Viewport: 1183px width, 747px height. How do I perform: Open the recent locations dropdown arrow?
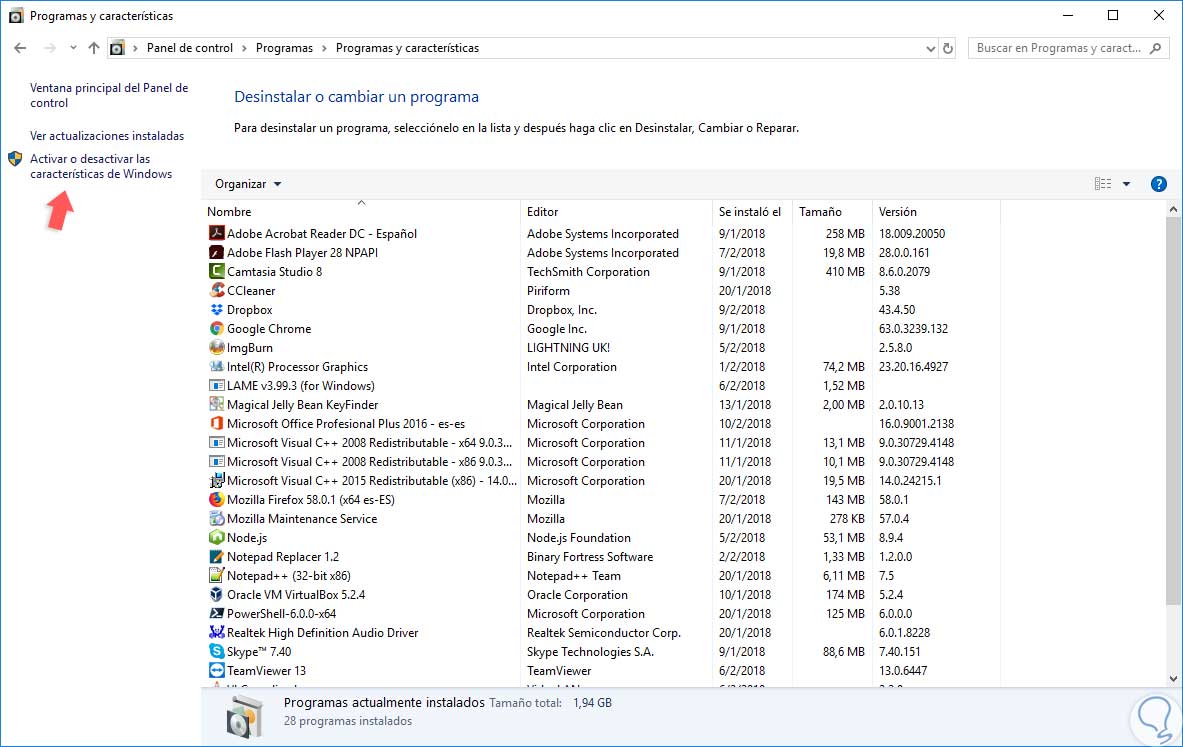(x=72, y=48)
